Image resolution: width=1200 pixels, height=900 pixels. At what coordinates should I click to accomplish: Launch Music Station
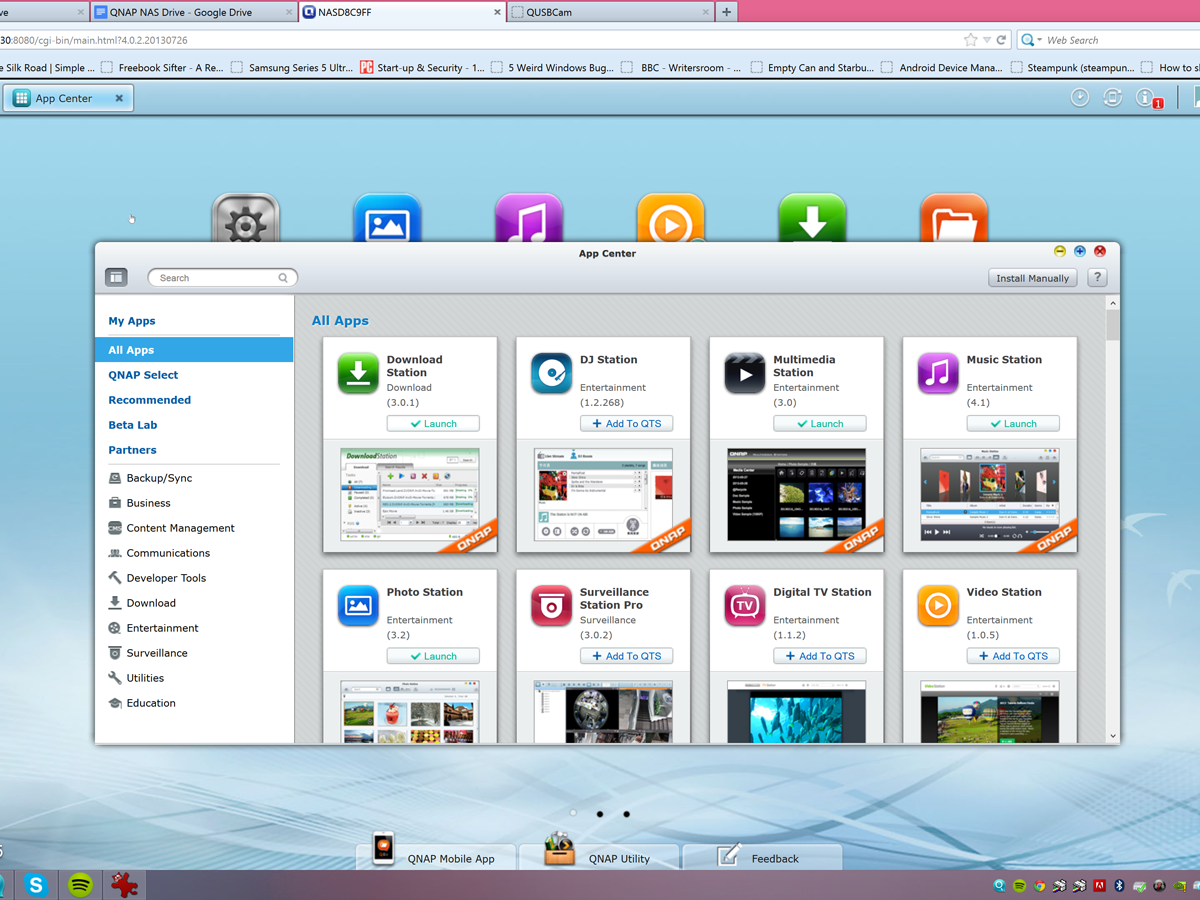point(1013,424)
